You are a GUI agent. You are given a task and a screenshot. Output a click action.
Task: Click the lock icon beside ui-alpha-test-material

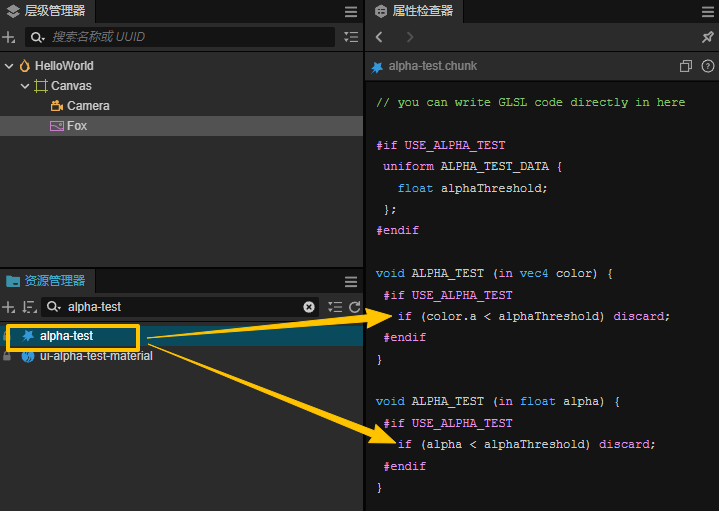7,356
